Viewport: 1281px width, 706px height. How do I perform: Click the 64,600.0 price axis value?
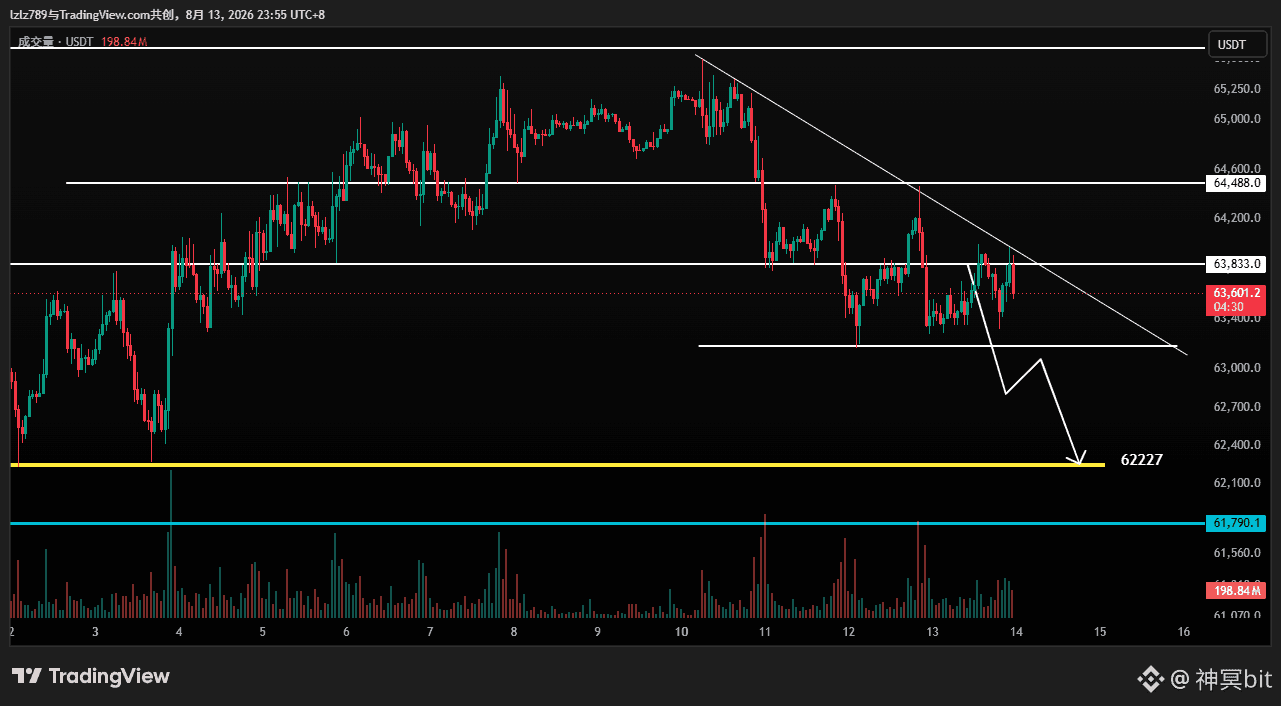coord(1237,168)
